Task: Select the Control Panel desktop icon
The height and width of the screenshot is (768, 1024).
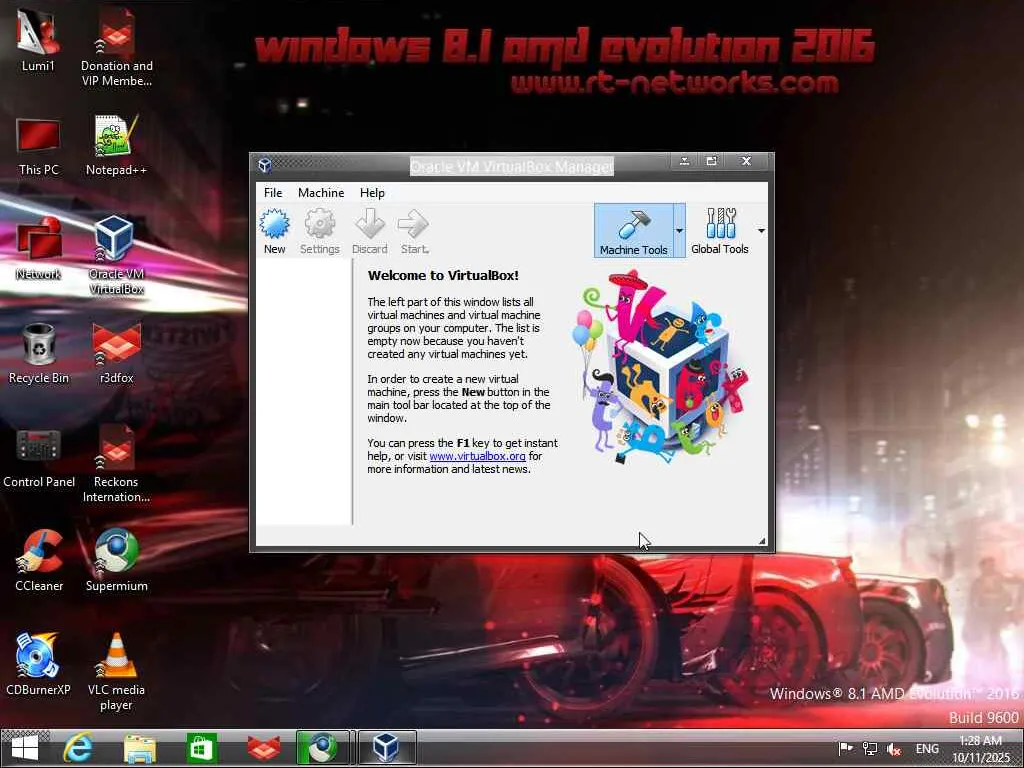Action: (39, 458)
